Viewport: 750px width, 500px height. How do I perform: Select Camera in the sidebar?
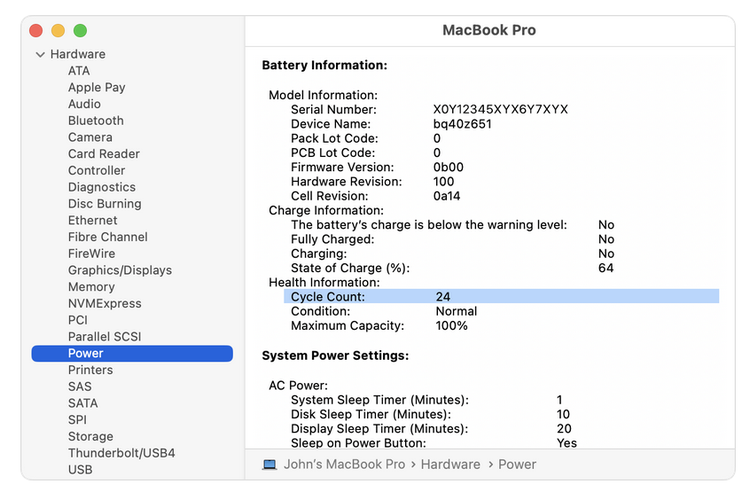90,137
